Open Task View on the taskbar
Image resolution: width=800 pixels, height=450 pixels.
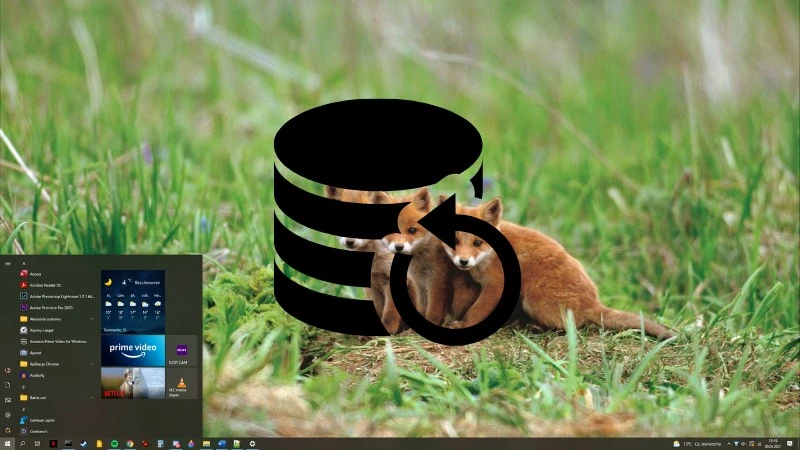37,444
